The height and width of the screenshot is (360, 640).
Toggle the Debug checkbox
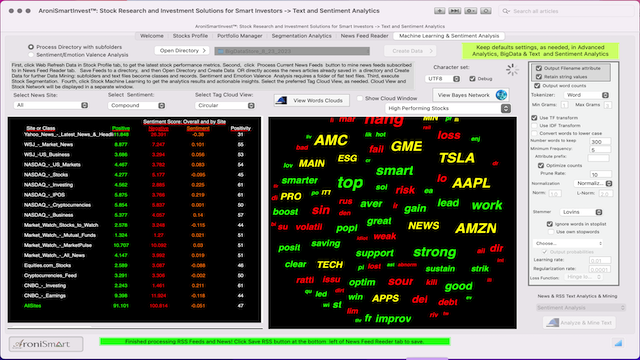tap(472, 79)
